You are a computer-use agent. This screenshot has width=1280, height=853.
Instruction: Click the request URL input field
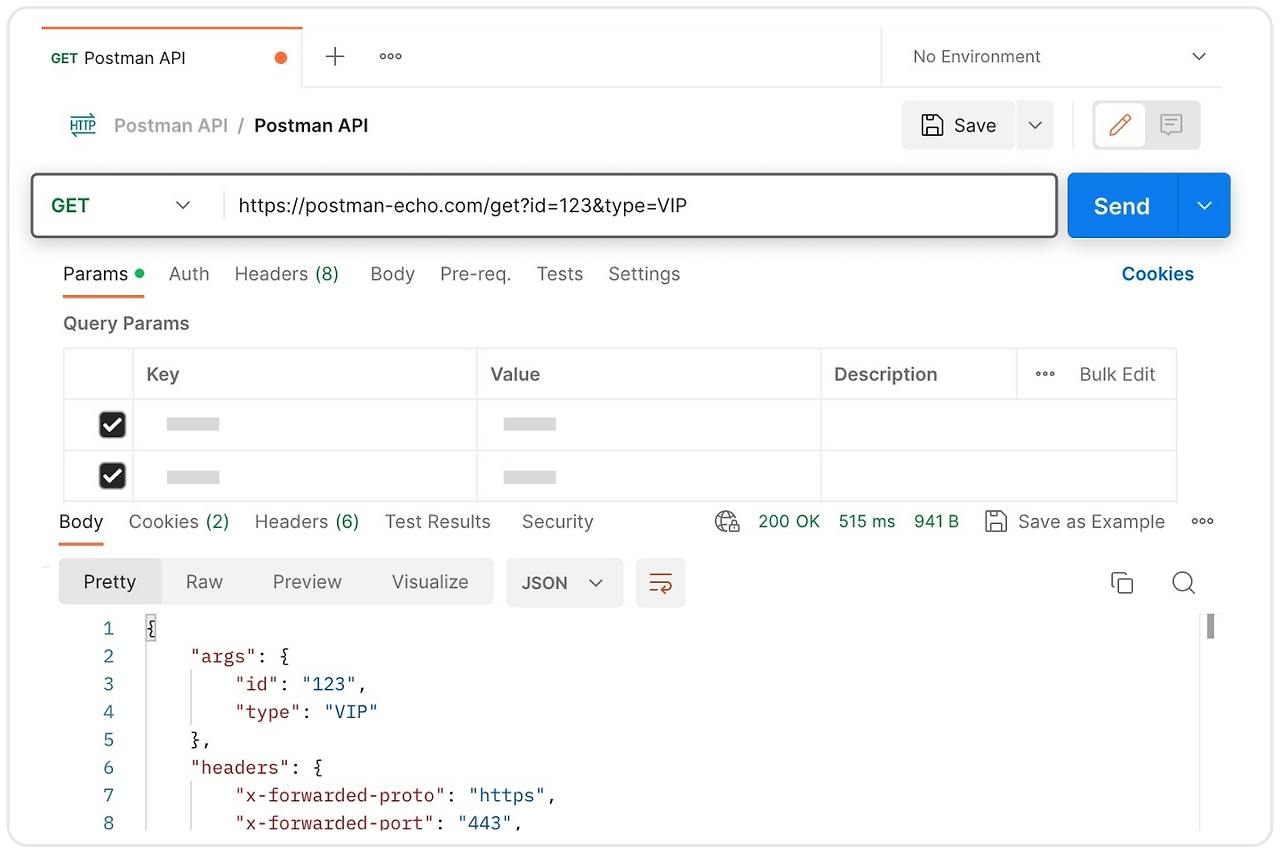point(640,205)
